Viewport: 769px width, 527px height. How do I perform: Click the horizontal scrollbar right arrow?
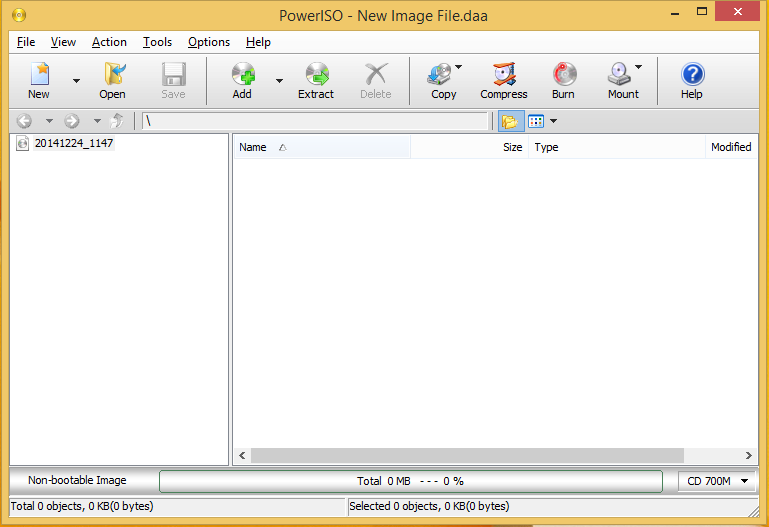click(748, 455)
